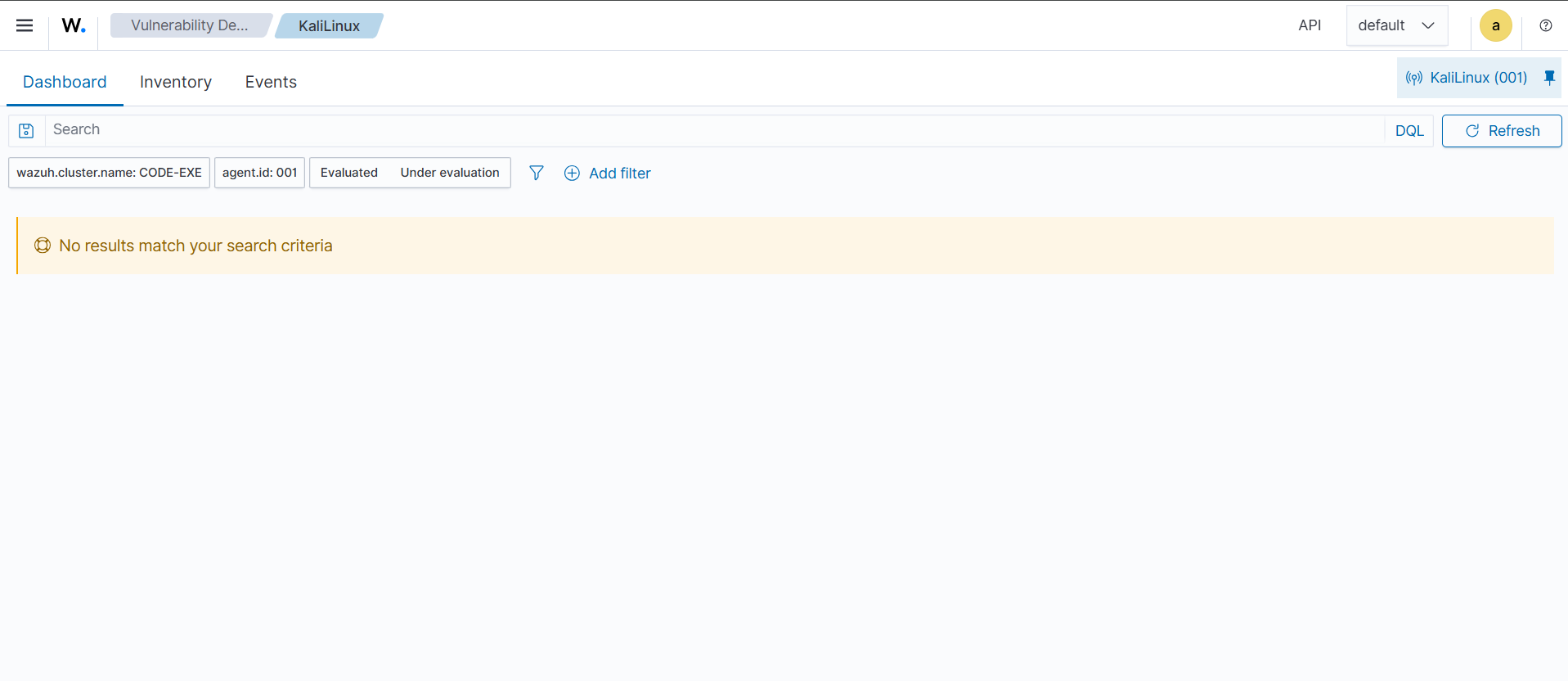Click the Refresh button
The image size is (1568, 681).
1502,131
